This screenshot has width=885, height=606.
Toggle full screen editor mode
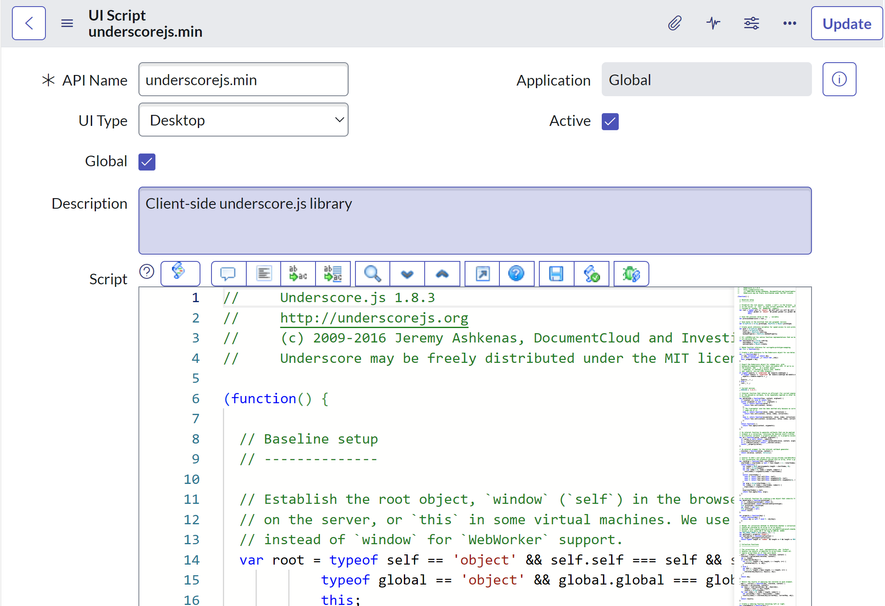point(482,274)
